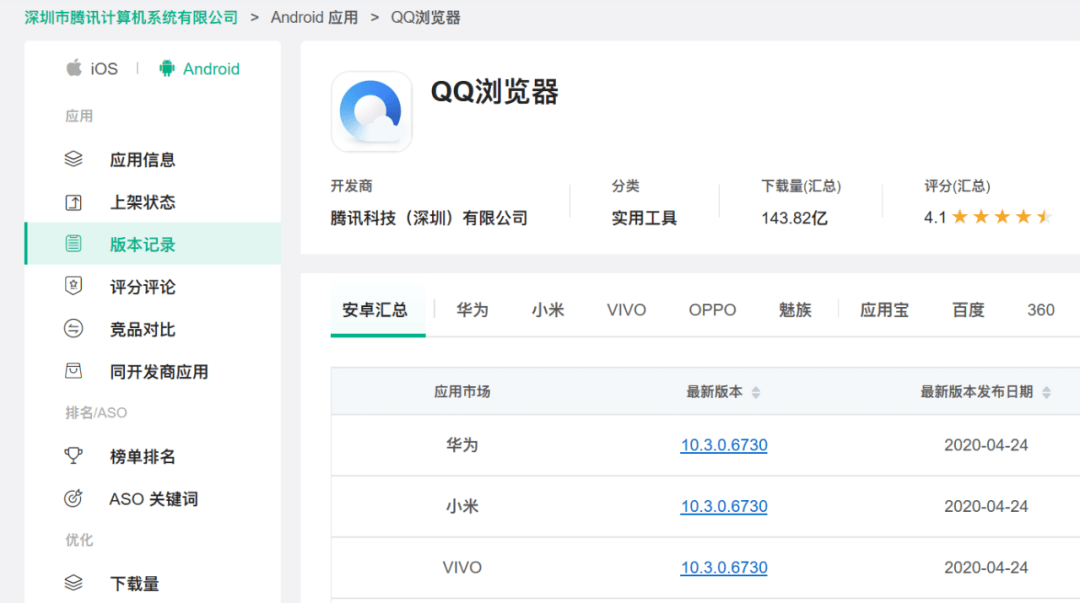The image size is (1080, 603).
Task: Open version 10.3.0.6730 link in 小米 row
Action: coord(724,507)
